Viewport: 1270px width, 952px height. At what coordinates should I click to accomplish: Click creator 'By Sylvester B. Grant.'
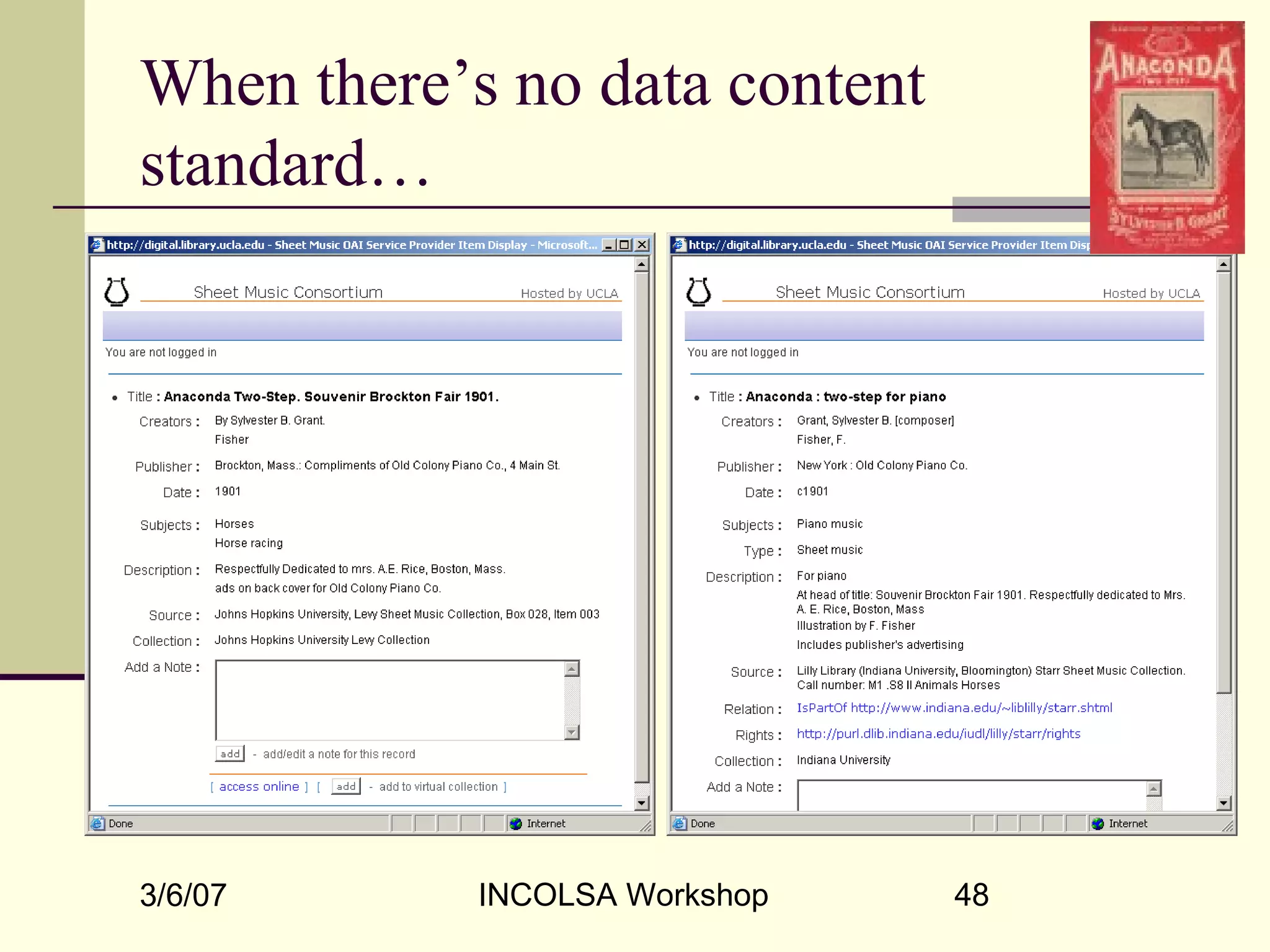(270, 420)
